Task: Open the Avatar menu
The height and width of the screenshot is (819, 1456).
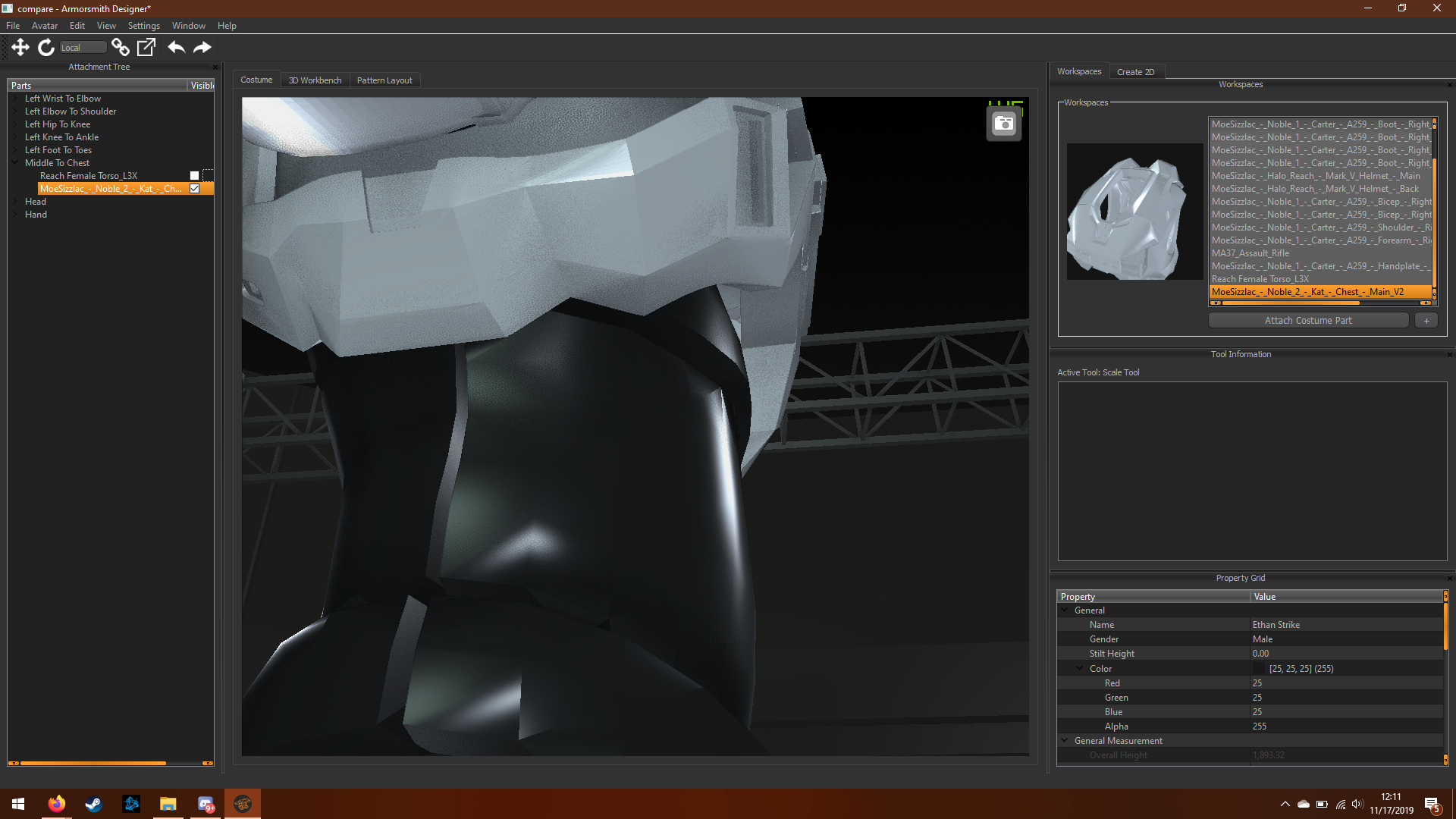Action: [x=45, y=26]
